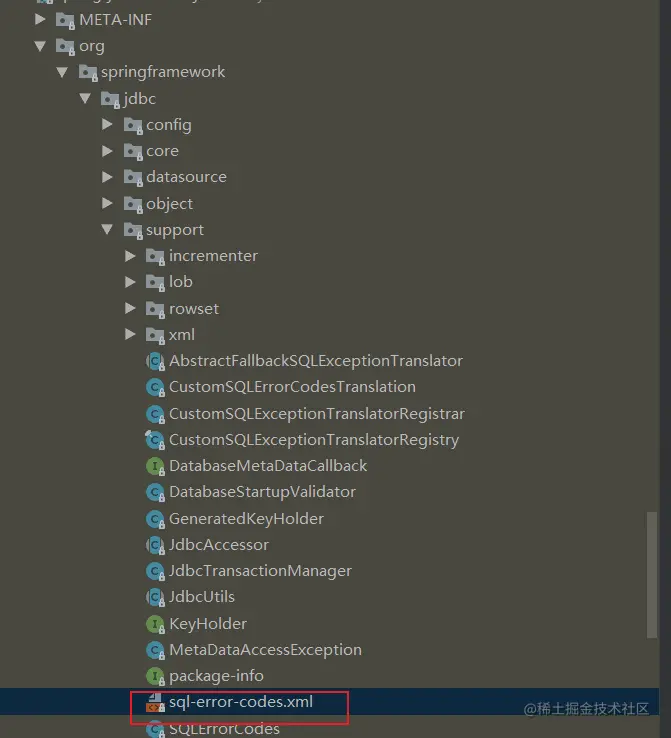The width and height of the screenshot is (671, 738).
Task: Expand the incrementer package arrow
Action: 130,256
